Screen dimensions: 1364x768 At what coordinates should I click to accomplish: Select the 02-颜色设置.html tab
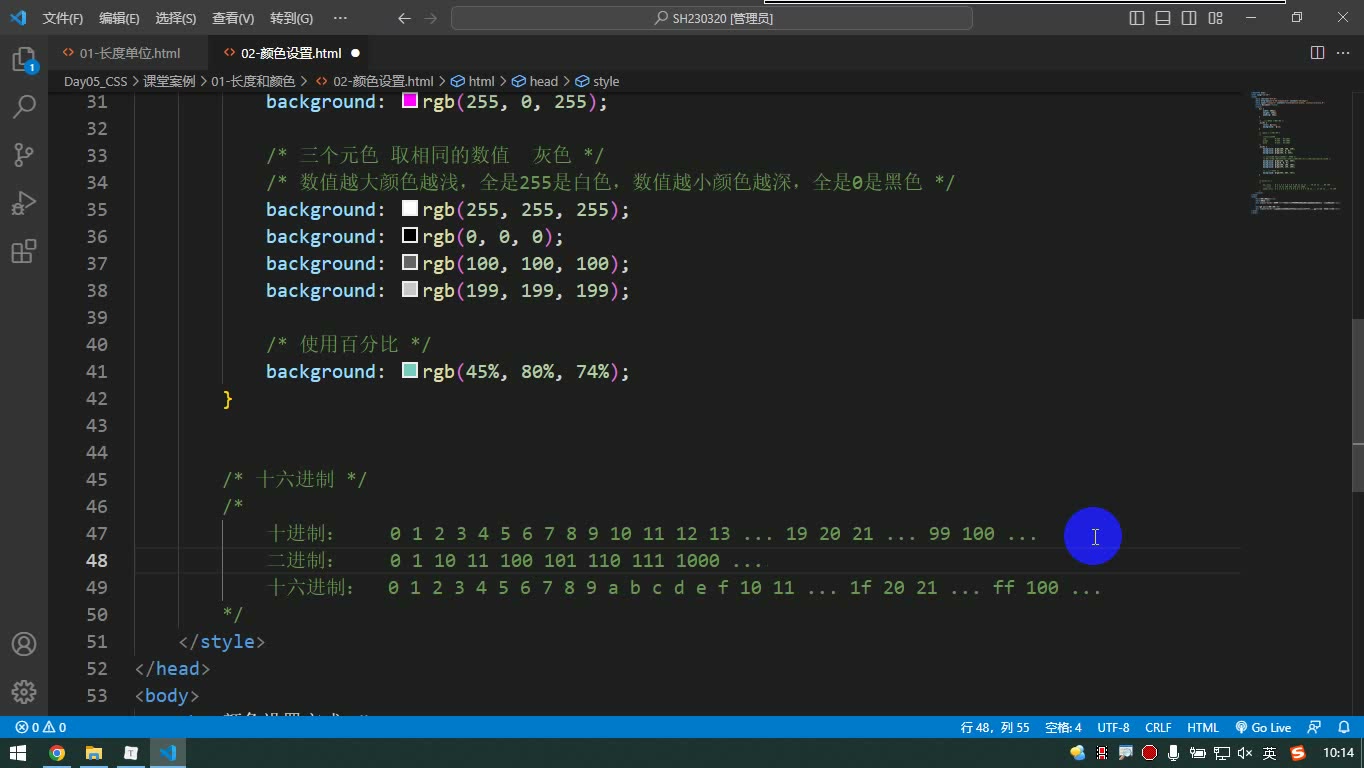coord(290,53)
